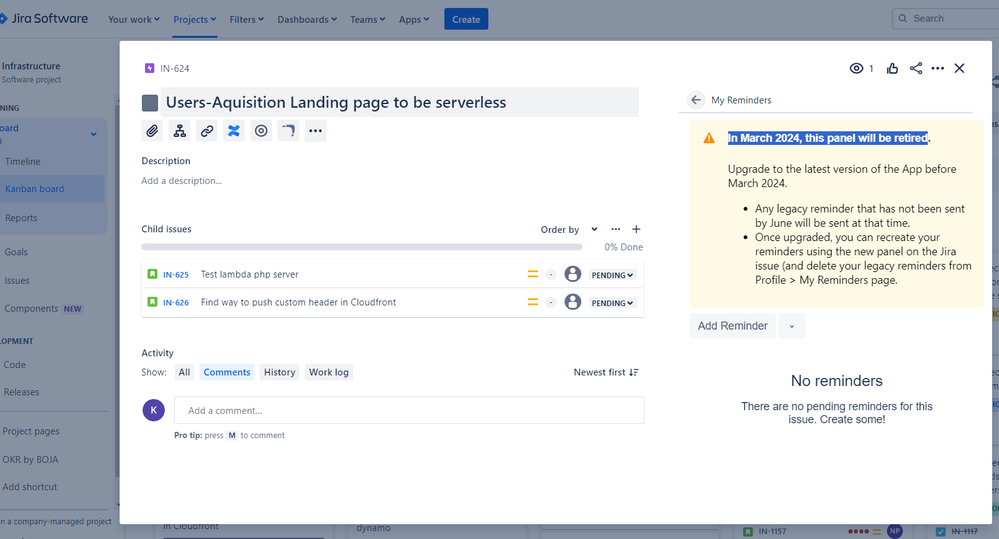
Task: Click the plus icon to add child issue
Action: tap(636, 229)
